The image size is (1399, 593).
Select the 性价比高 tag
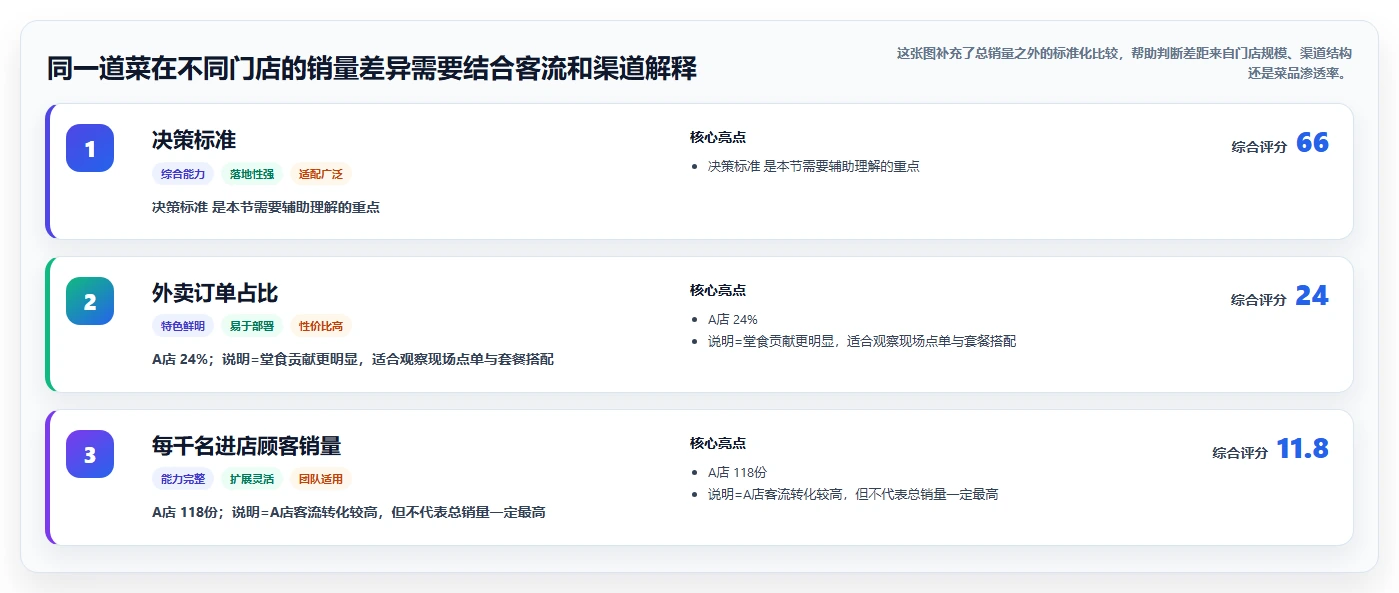tap(321, 326)
